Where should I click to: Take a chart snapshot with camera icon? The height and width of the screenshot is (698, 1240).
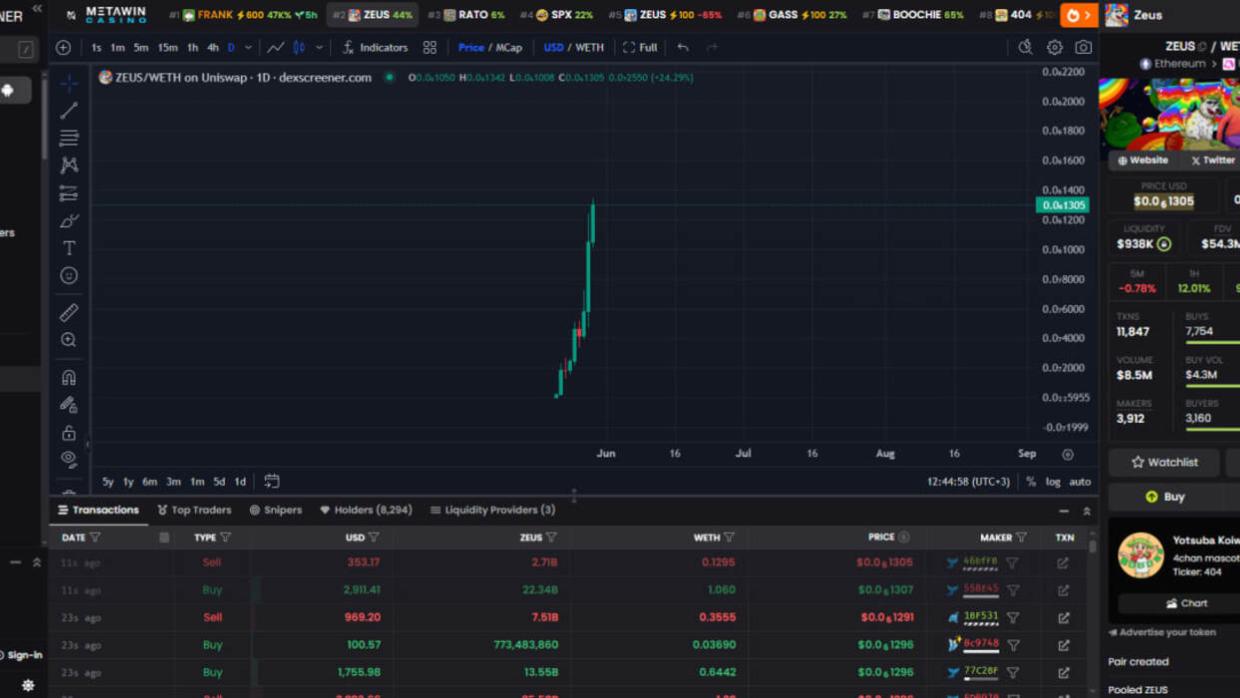(1083, 47)
